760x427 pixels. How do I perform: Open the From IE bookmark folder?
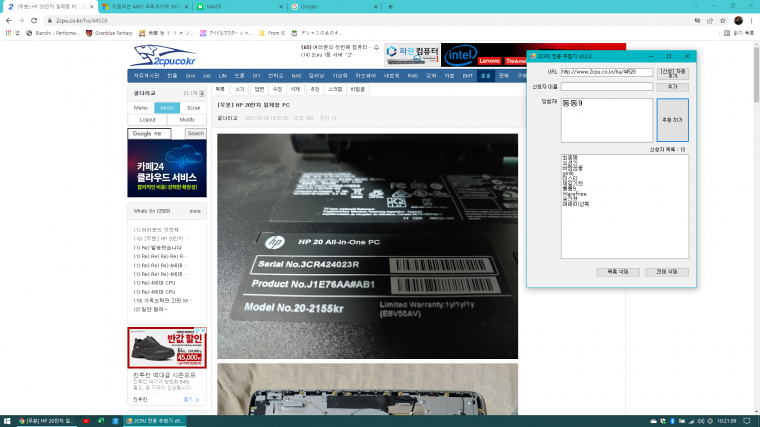pos(272,33)
